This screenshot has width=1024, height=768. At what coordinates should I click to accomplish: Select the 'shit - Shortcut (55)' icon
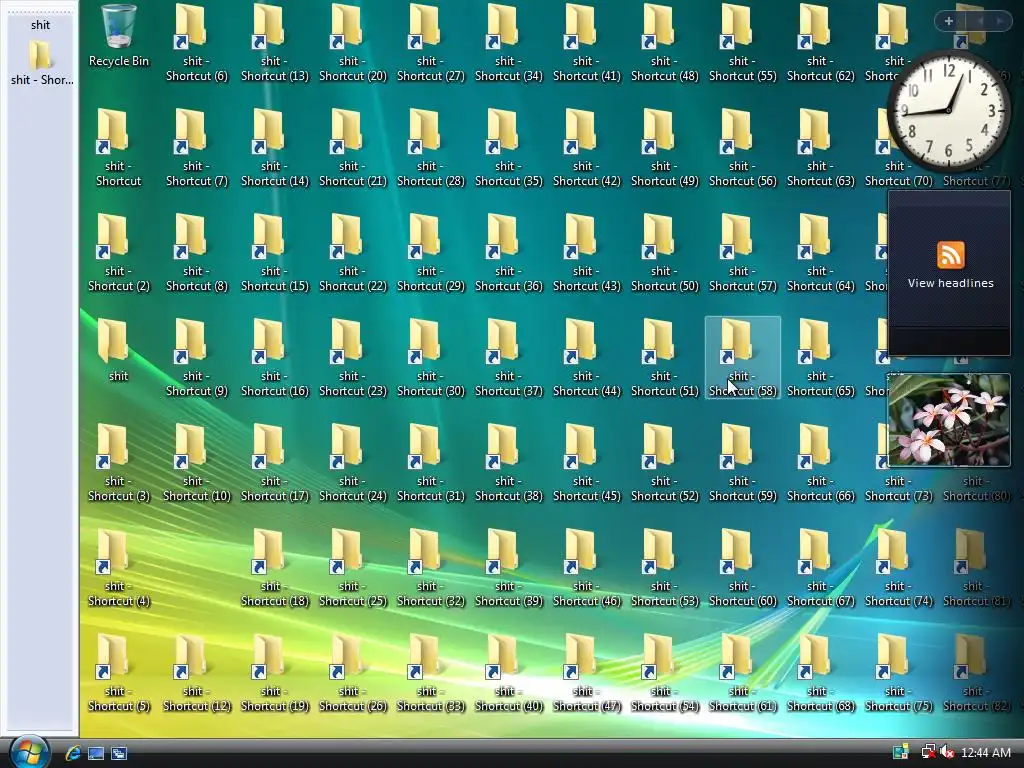743,42
